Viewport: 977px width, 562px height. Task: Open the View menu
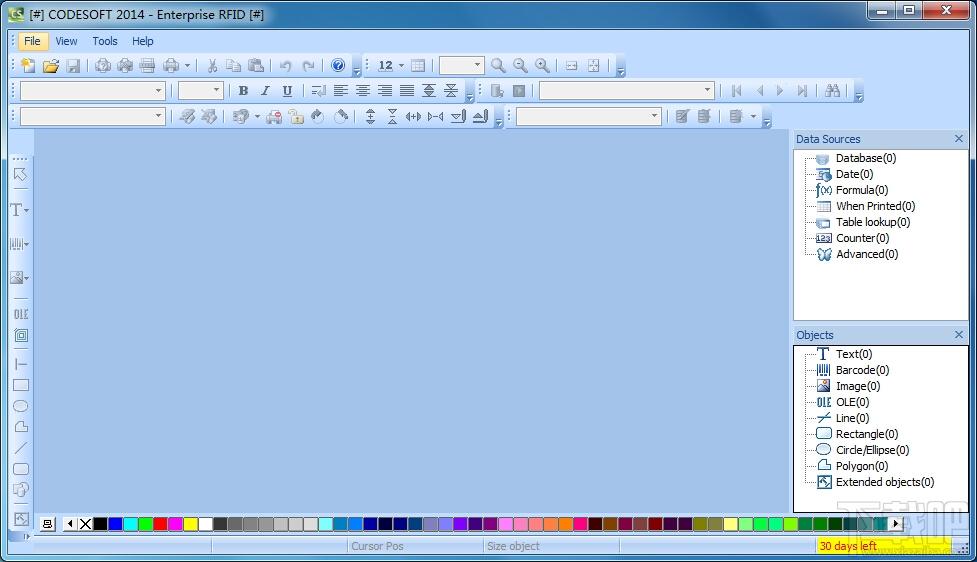pyautogui.click(x=66, y=41)
